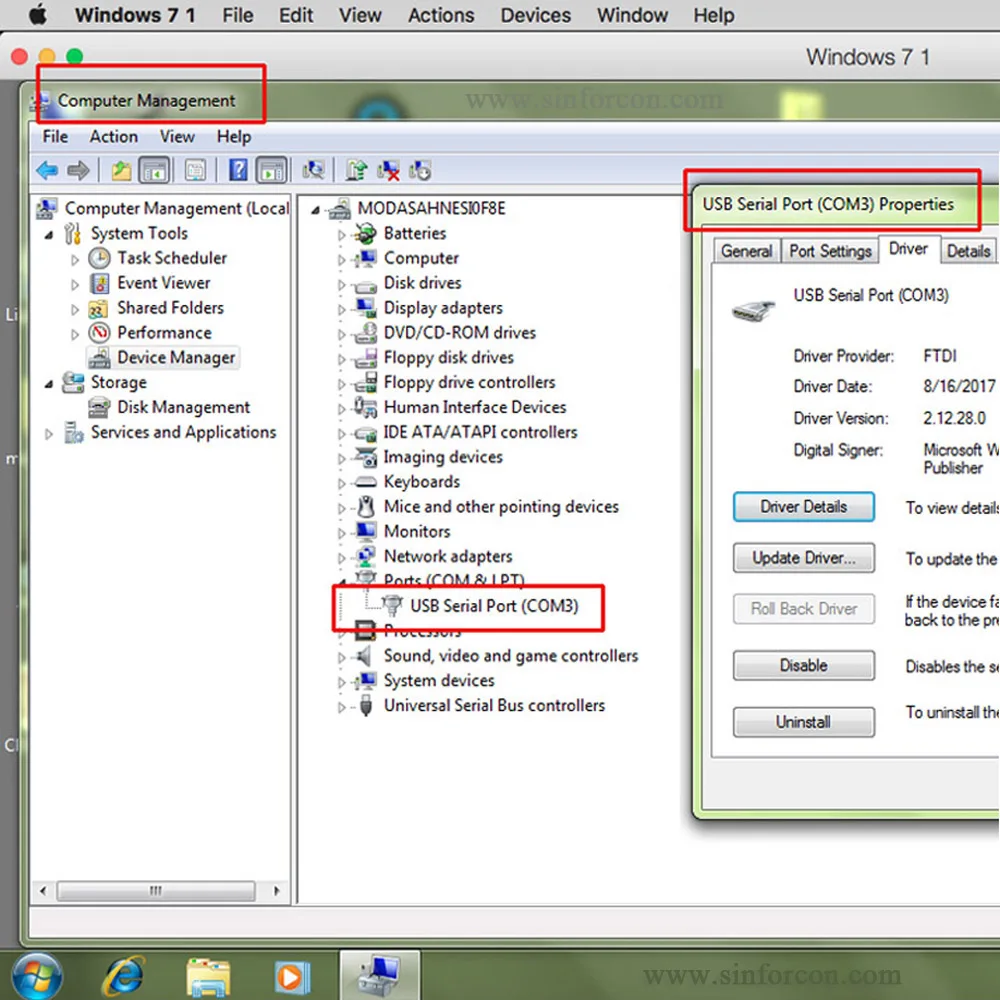Switch to the General tab
Image resolution: width=1000 pixels, height=1000 pixels.
pos(746,251)
